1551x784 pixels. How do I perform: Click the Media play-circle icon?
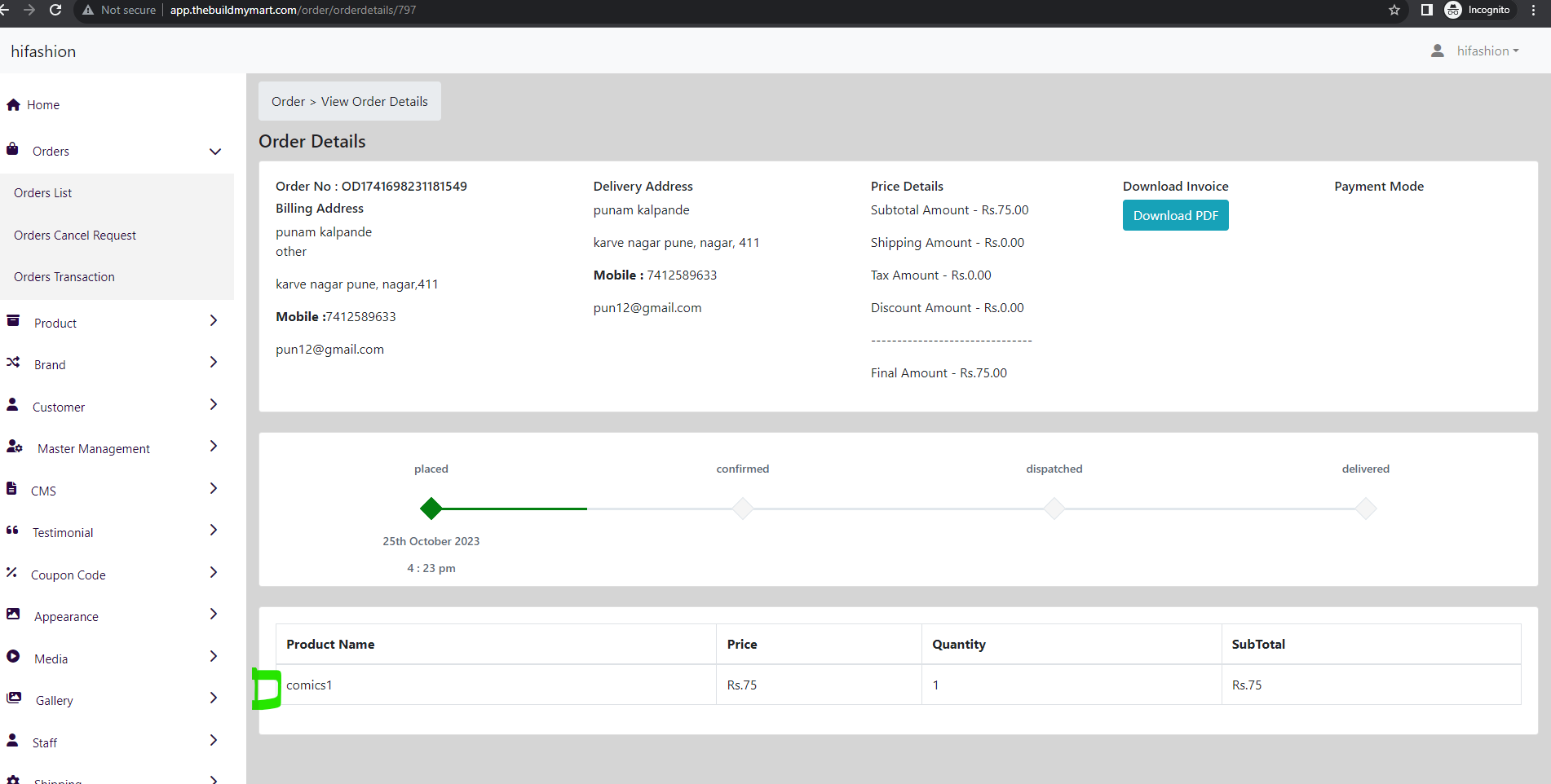[x=13, y=656]
